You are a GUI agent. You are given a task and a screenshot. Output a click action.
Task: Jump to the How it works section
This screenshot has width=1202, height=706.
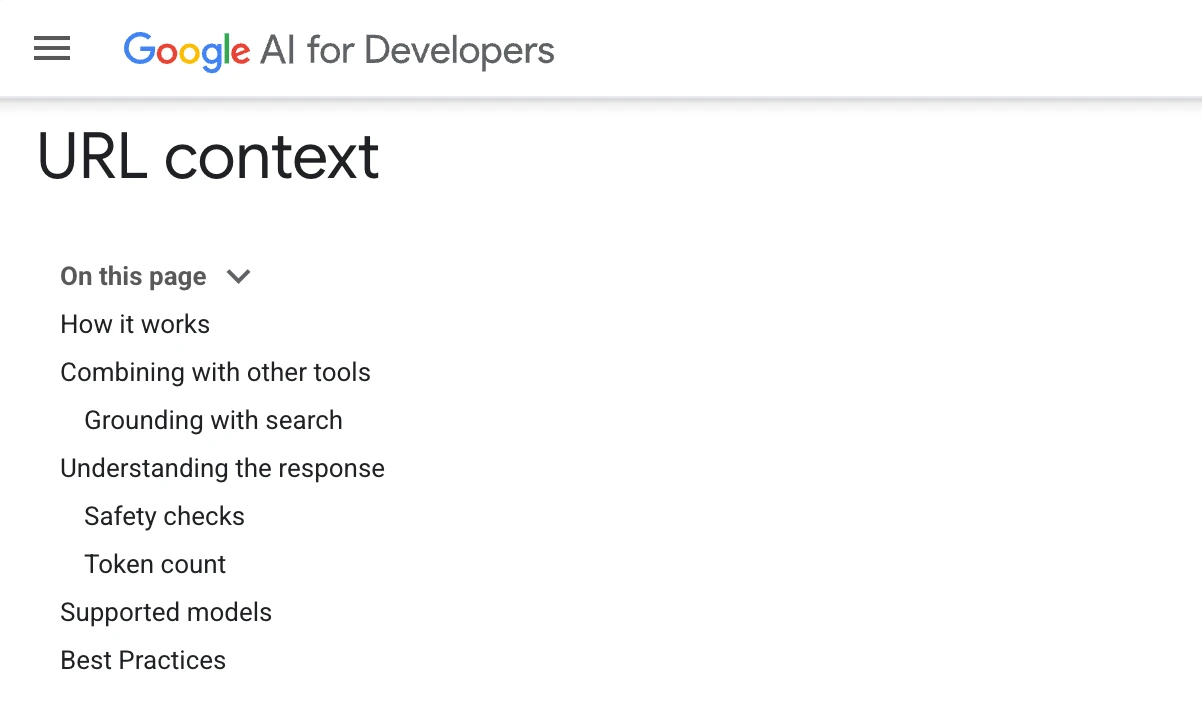click(x=135, y=324)
